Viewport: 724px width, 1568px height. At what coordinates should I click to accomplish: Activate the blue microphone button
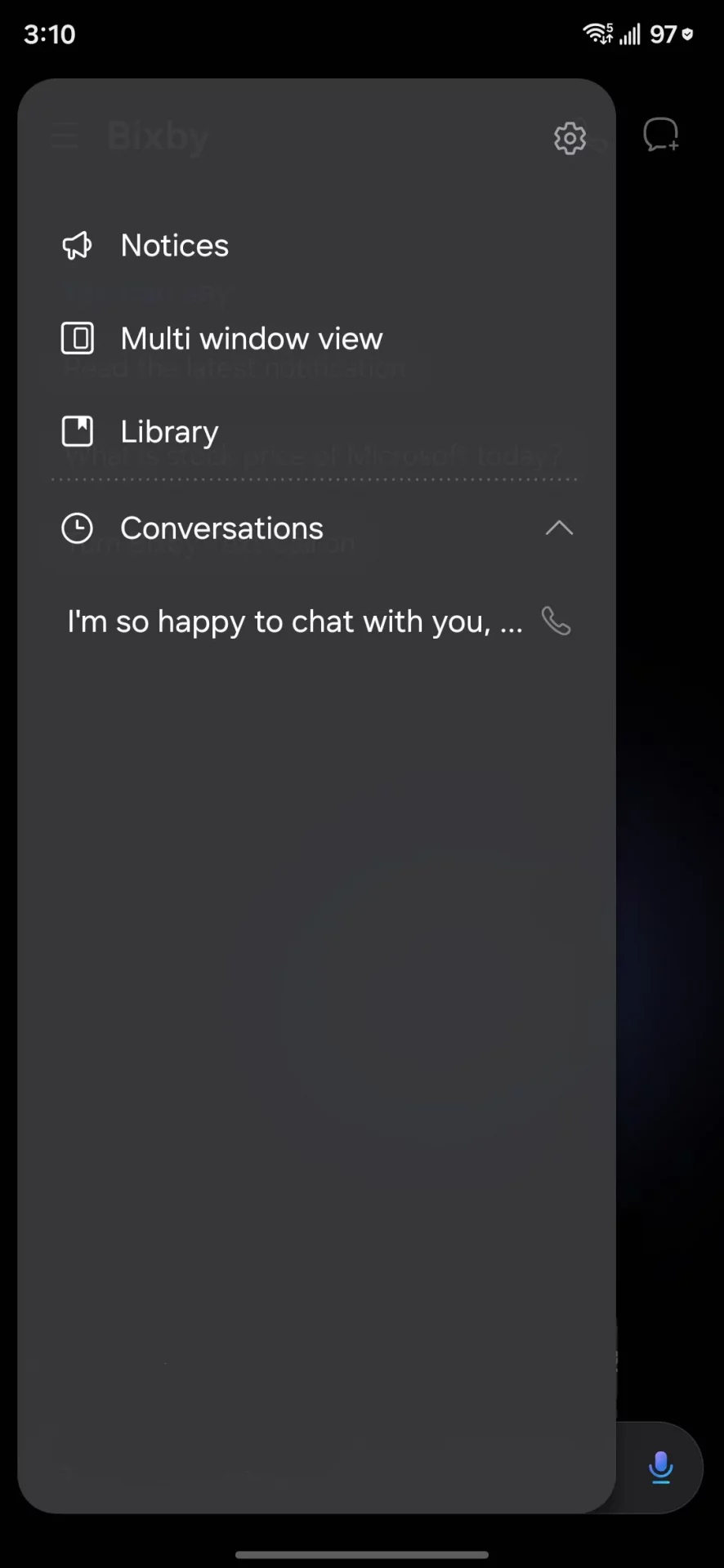coord(660,1468)
